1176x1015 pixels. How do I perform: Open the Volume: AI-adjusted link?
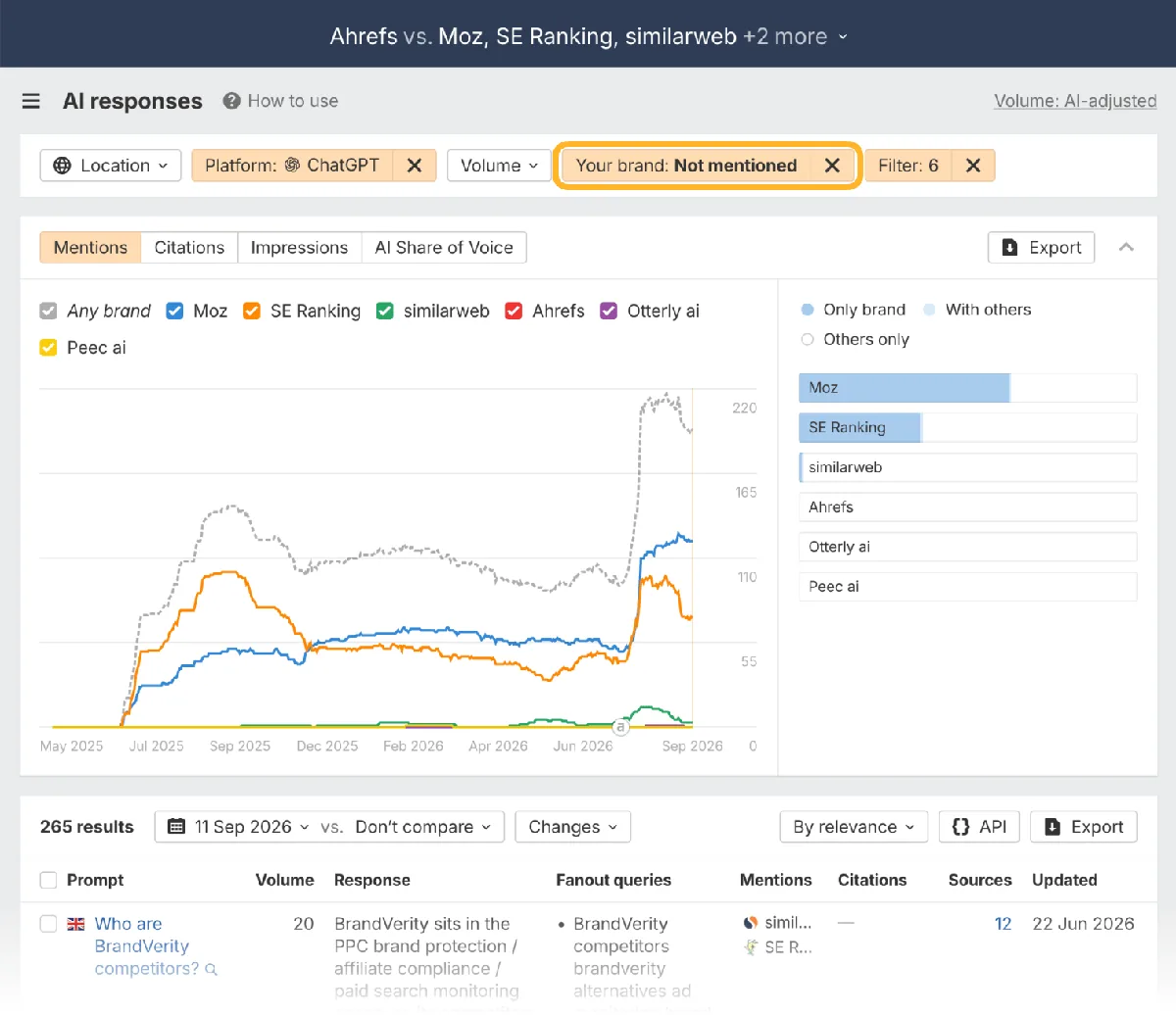click(x=1075, y=101)
